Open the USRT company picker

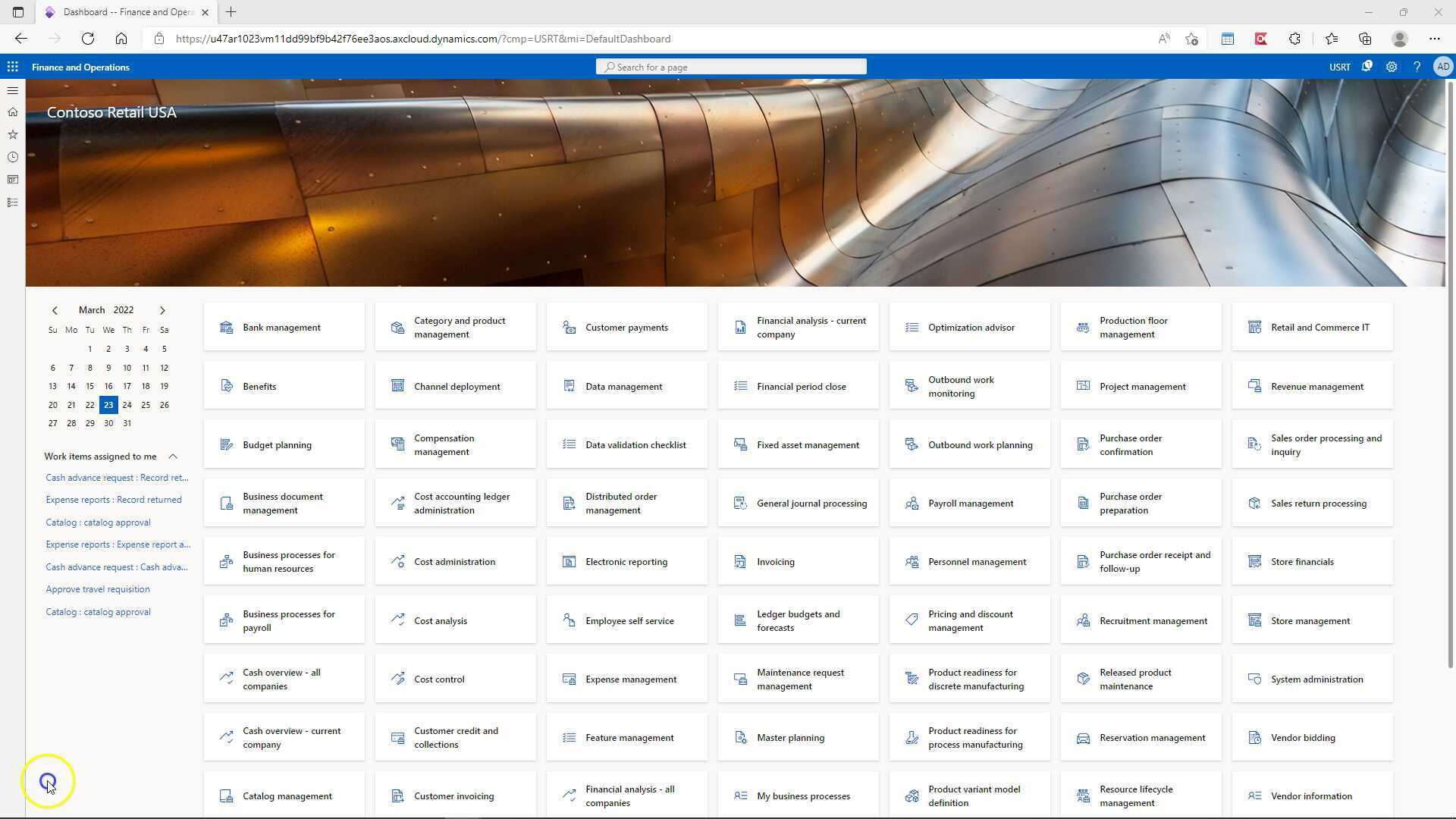point(1339,67)
